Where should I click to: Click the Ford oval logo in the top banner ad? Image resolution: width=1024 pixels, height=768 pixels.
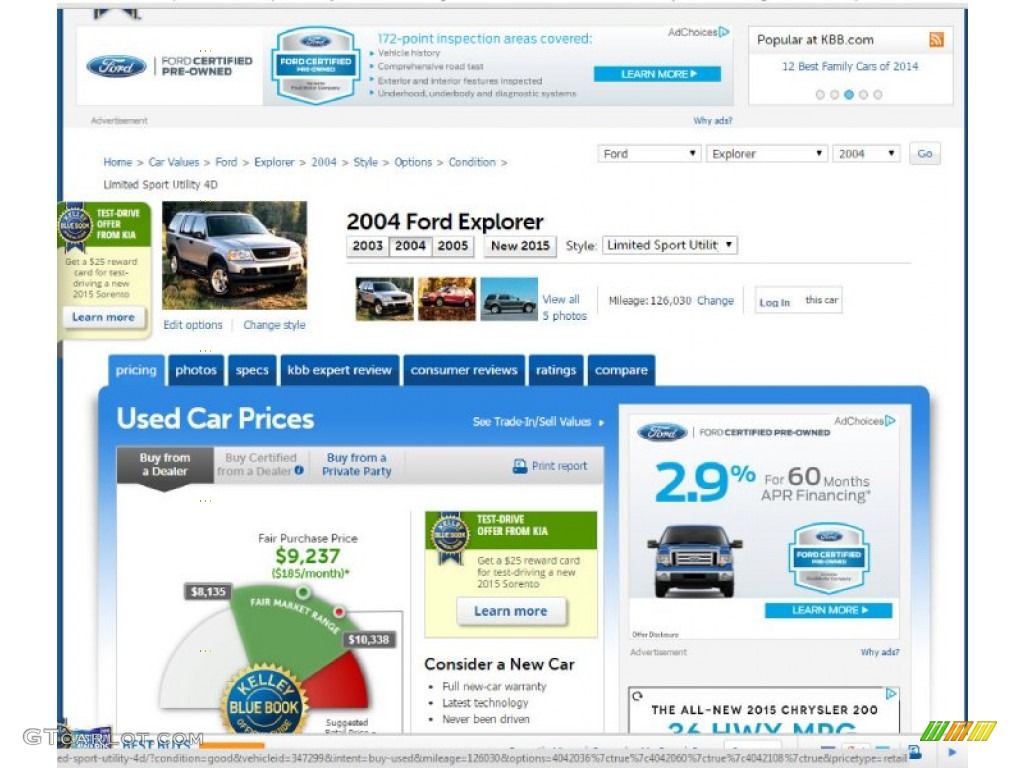[116, 66]
